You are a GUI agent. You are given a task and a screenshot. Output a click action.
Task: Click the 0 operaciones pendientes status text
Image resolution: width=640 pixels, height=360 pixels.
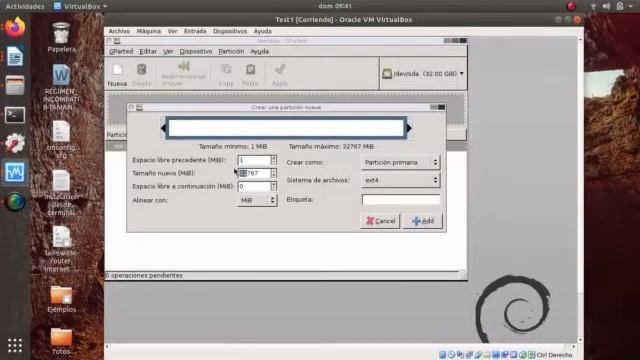tap(144, 276)
